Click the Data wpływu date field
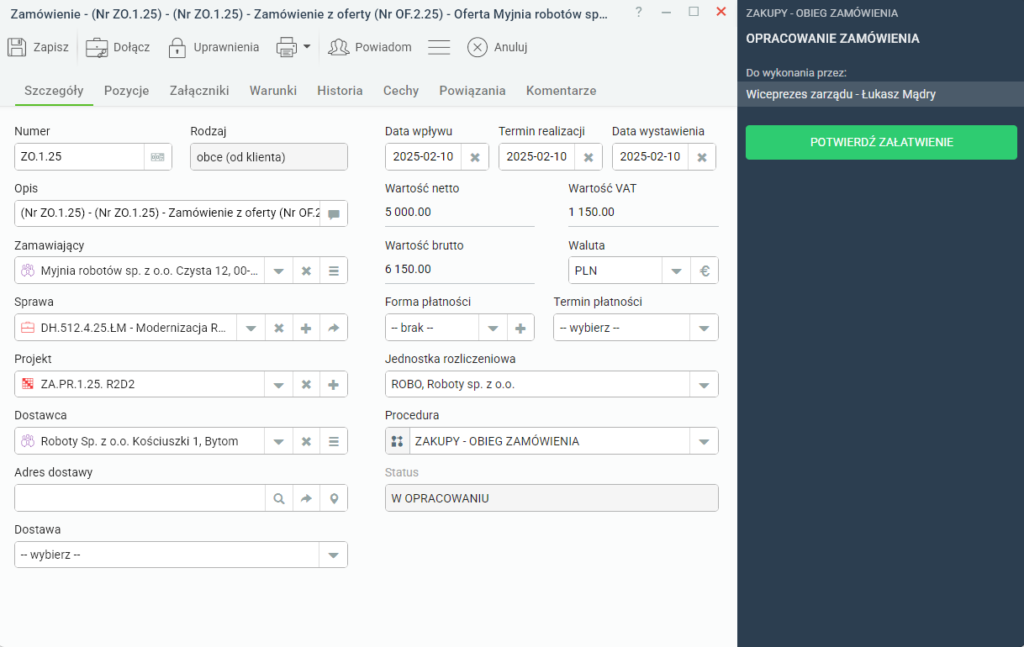The image size is (1024, 647). 423,157
